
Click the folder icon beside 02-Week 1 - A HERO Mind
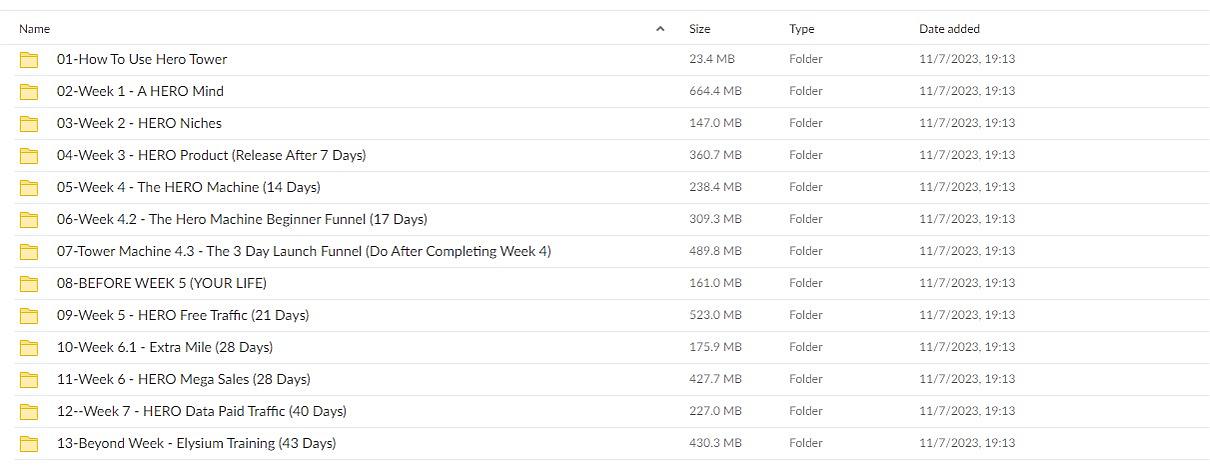coord(29,92)
